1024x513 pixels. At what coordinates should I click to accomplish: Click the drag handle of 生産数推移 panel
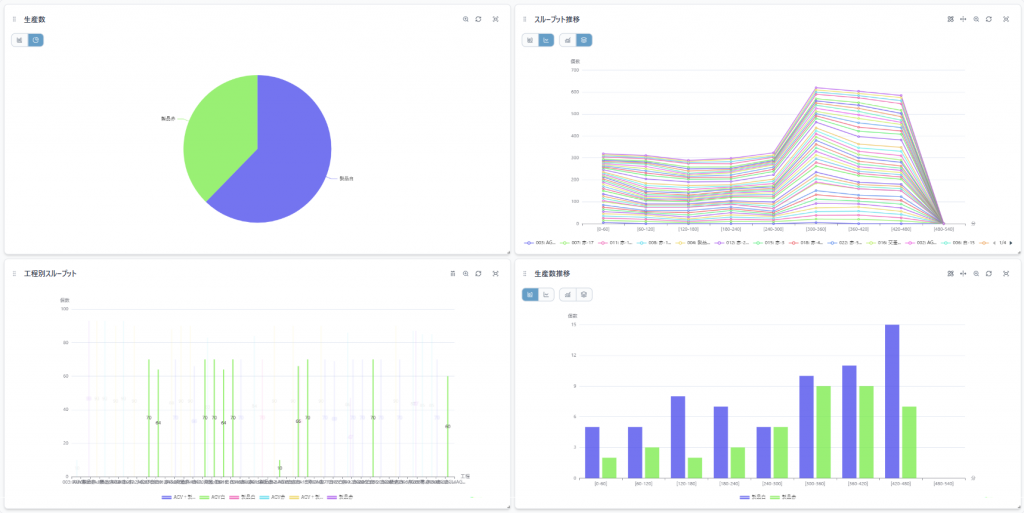524,274
